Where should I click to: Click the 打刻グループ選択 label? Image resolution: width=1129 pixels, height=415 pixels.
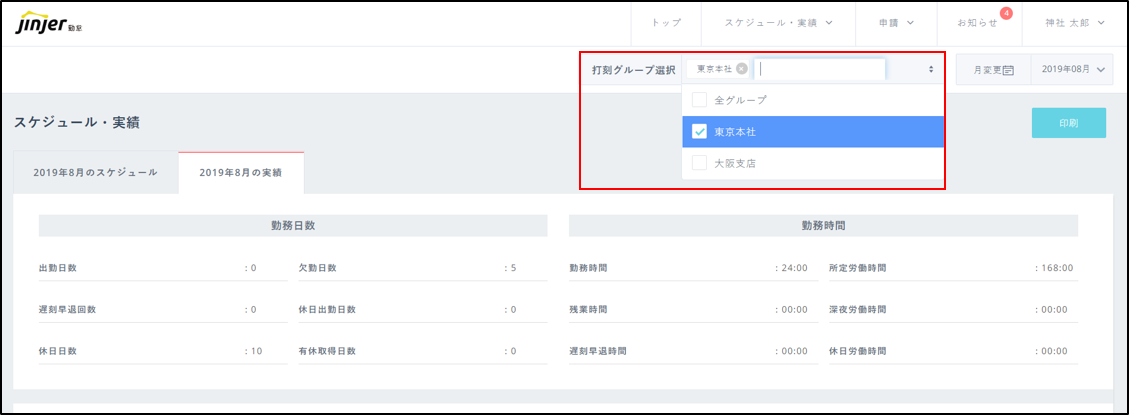[x=633, y=70]
